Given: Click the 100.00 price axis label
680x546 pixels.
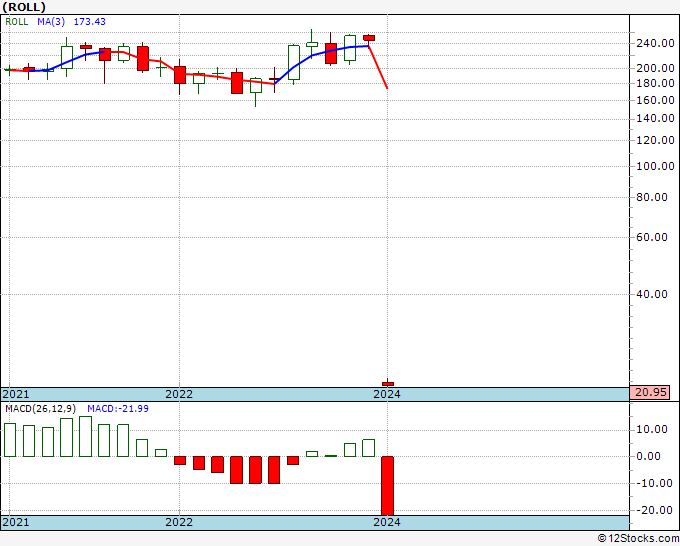Looking at the screenshot, I should pos(655,166).
